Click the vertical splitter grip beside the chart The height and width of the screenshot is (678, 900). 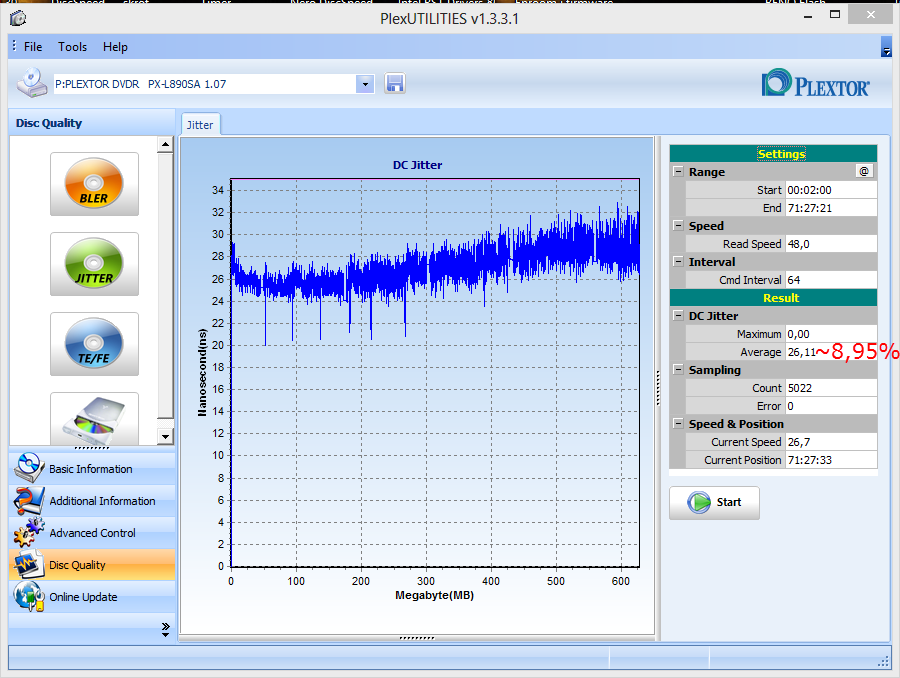coord(658,388)
